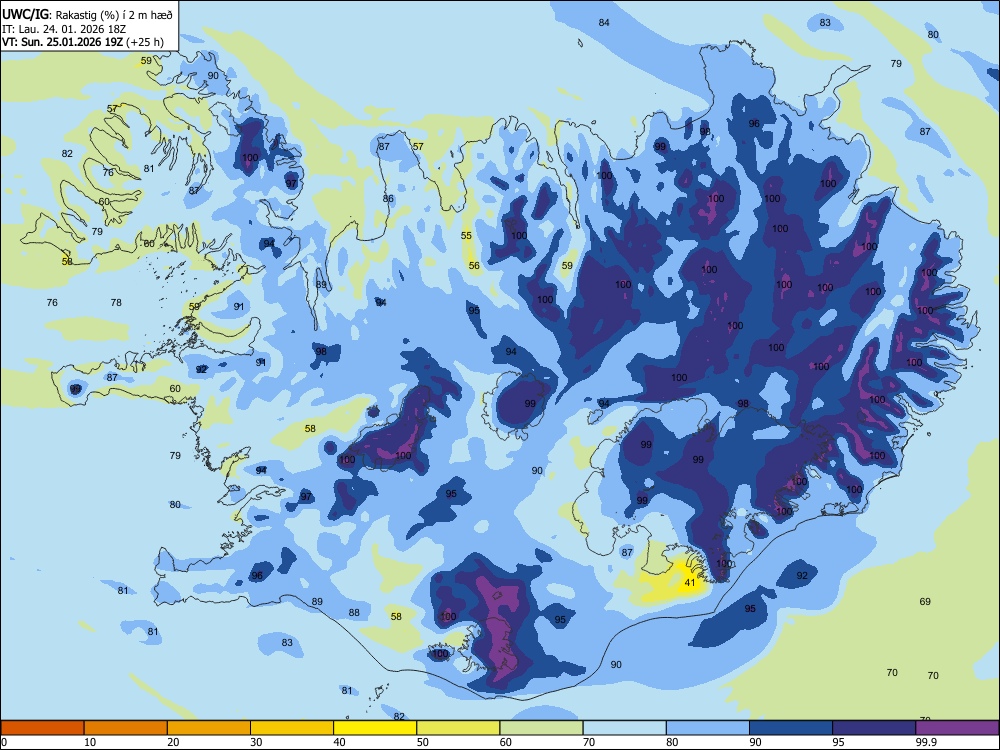Click the '88' value near the southwest coast
1000x750 pixels.
point(354,612)
